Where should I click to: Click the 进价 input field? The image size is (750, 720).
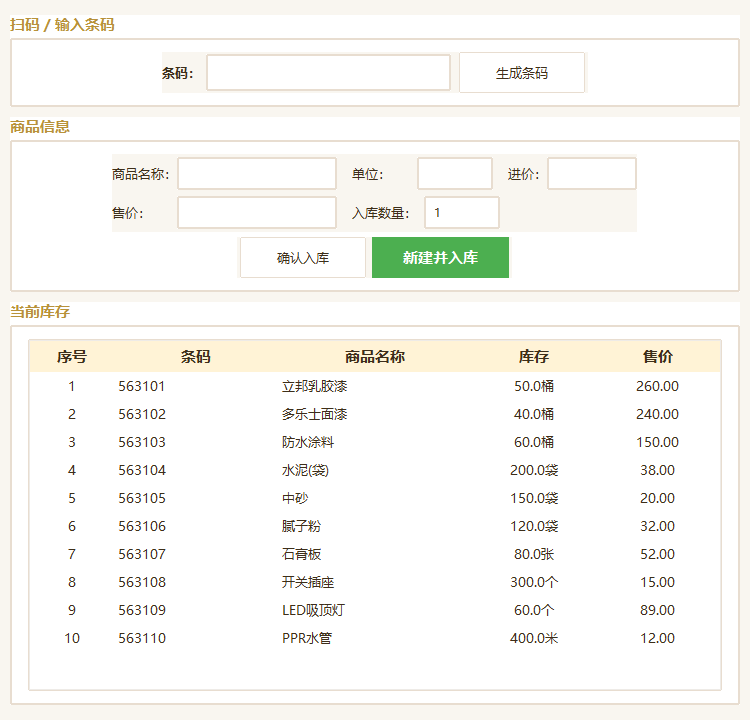[592, 174]
